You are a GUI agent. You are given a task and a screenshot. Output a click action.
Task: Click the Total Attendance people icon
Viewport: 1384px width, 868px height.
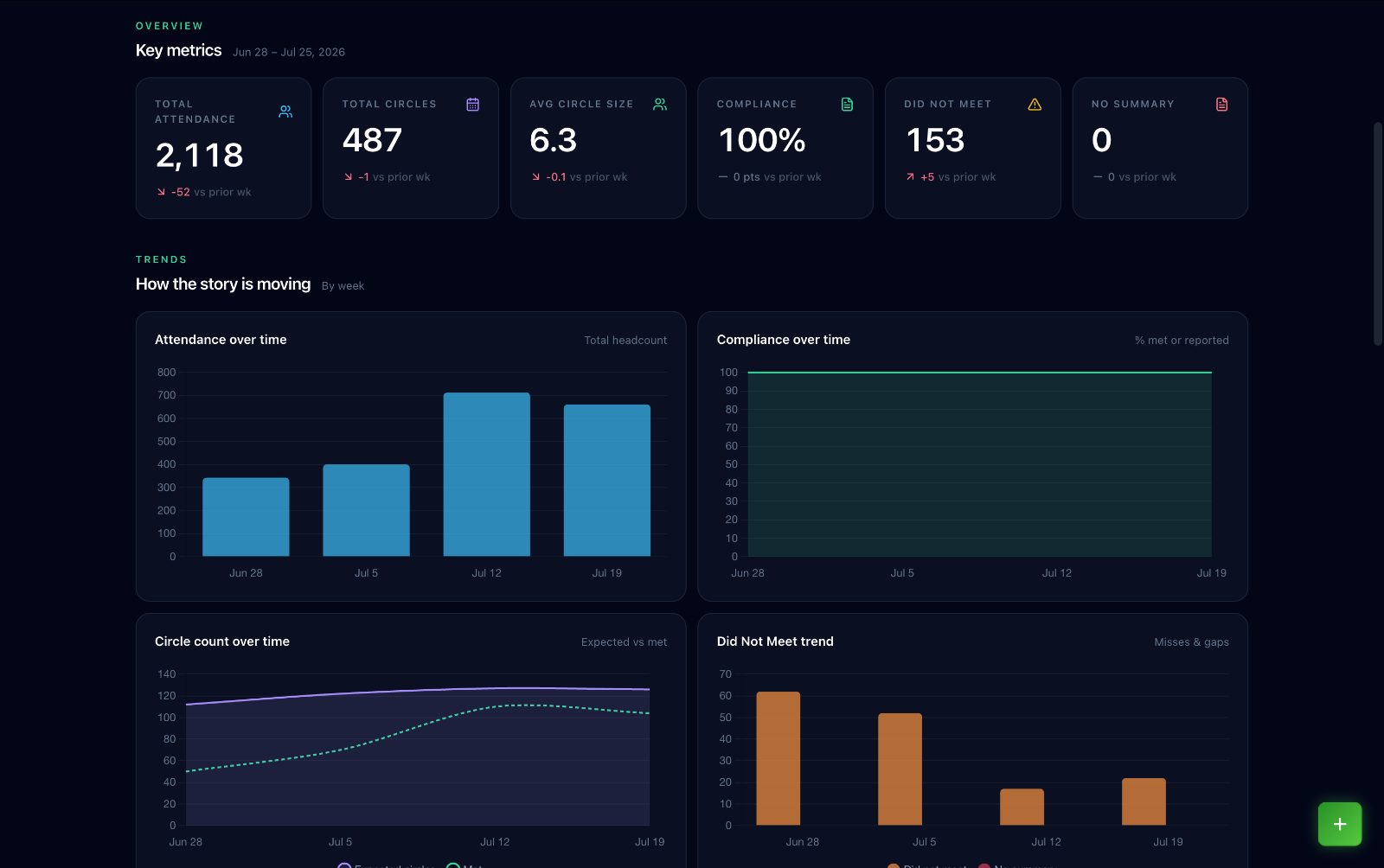pos(285,112)
